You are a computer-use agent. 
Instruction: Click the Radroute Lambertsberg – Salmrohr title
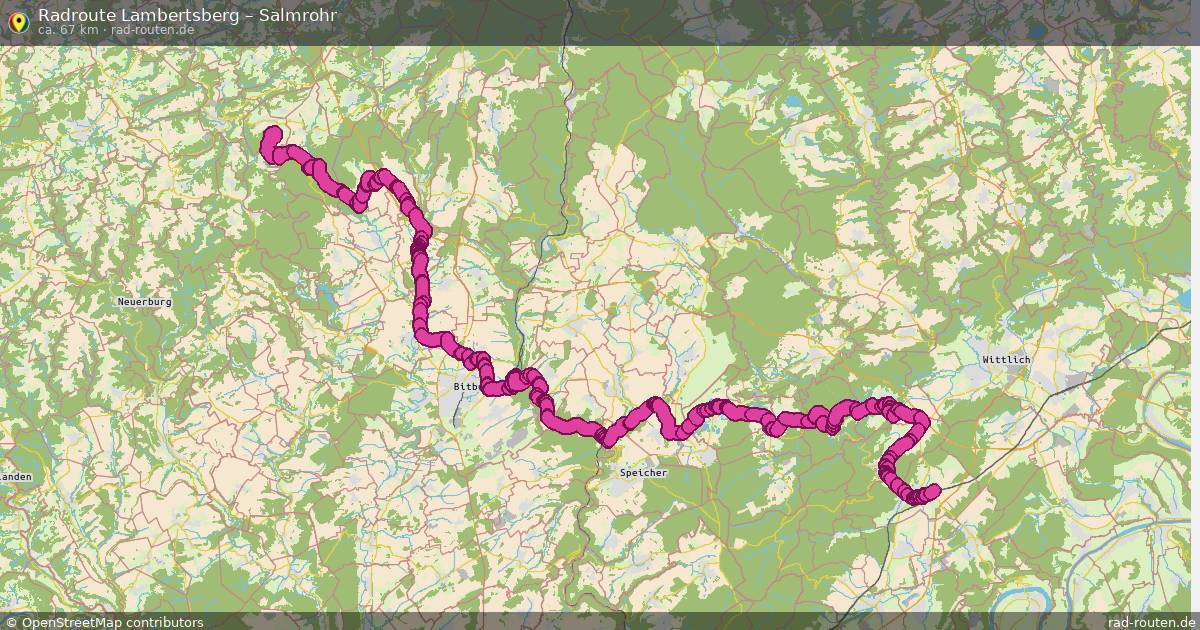(x=187, y=15)
